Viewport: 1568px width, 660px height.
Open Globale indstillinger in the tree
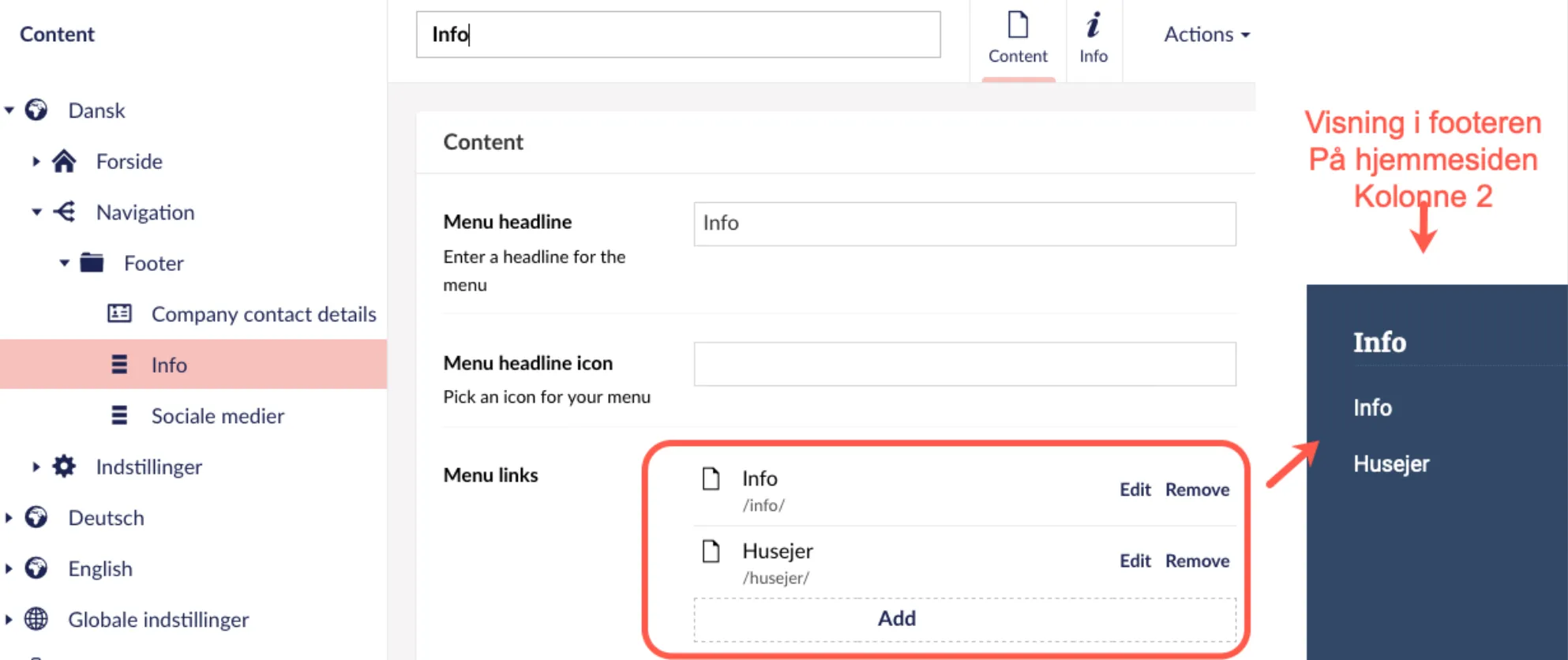pos(158,620)
